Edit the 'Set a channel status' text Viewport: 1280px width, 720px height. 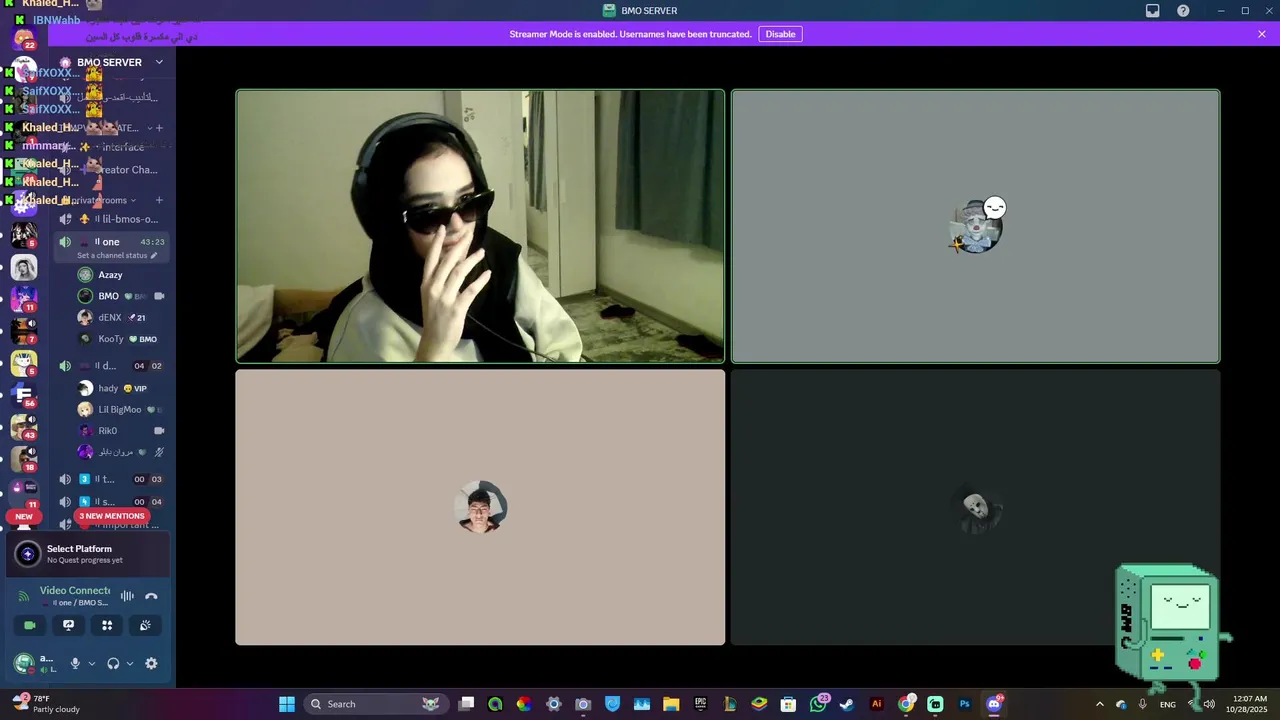pyautogui.click(x=117, y=256)
